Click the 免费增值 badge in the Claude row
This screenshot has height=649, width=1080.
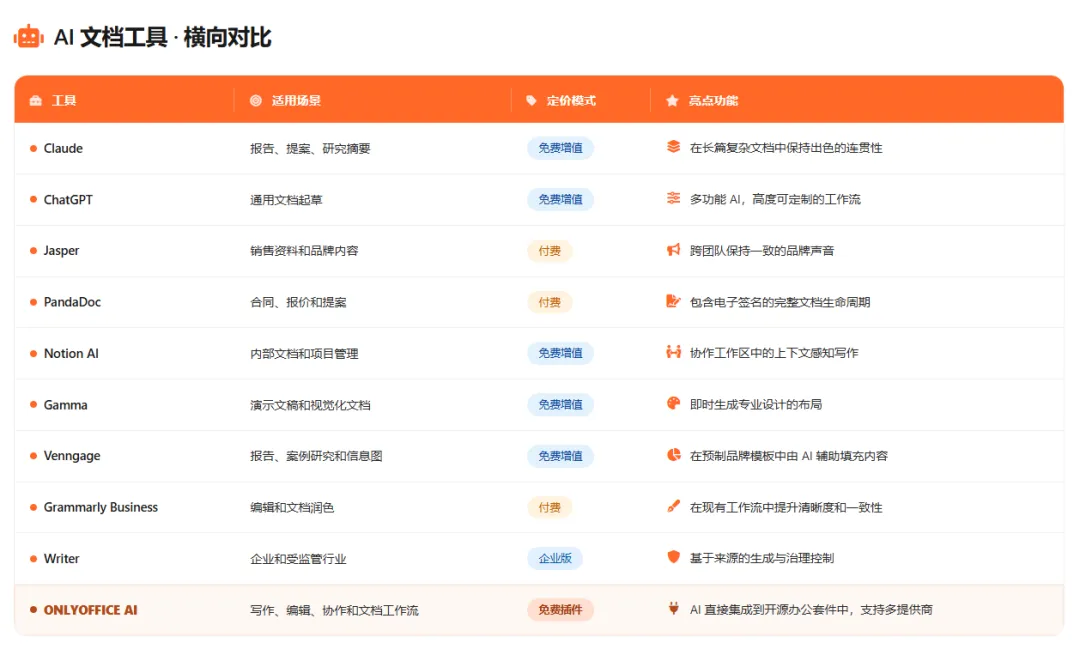[560, 148]
